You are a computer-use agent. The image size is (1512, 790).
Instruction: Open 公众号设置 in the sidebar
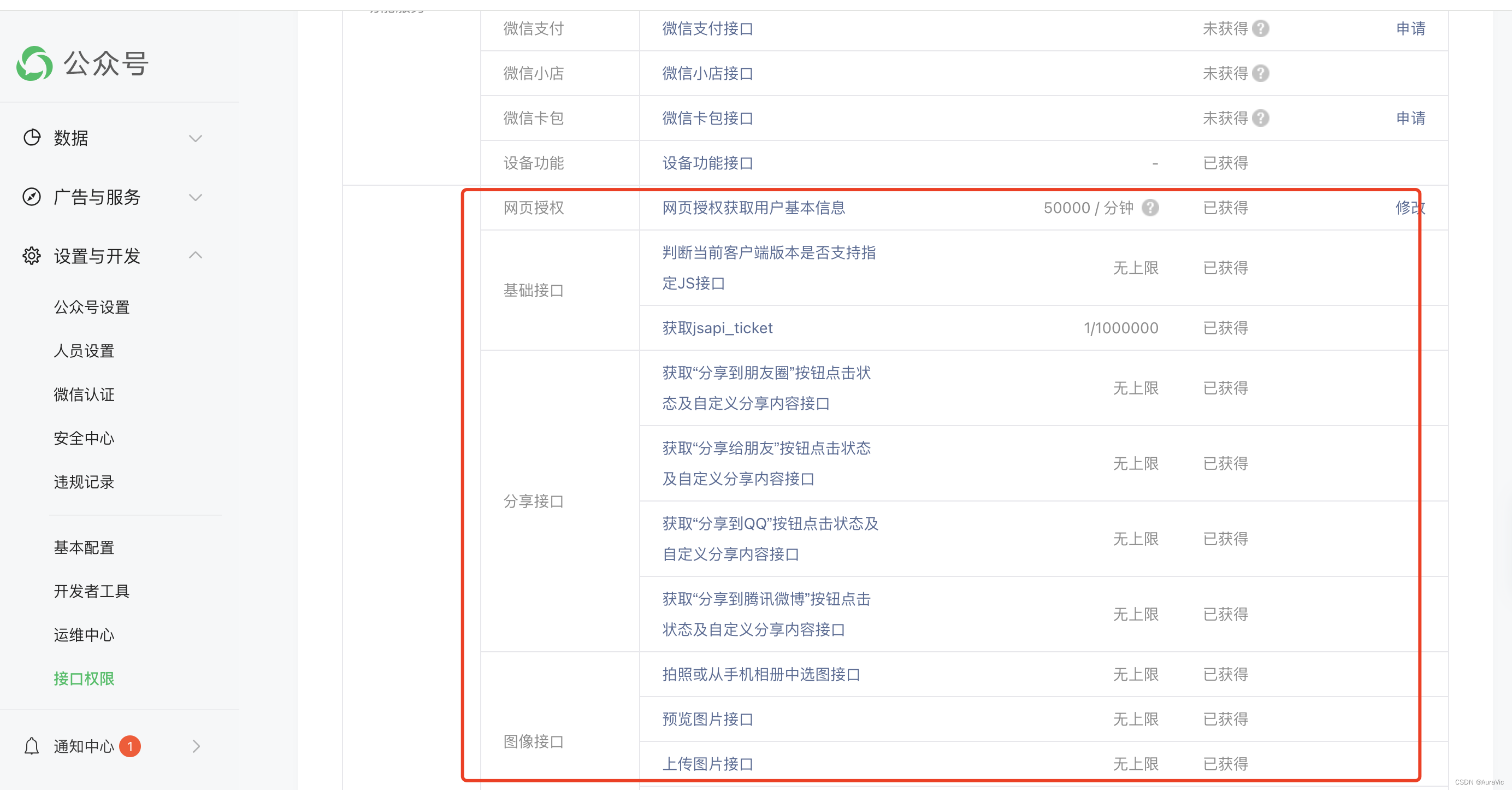(x=92, y=307)
